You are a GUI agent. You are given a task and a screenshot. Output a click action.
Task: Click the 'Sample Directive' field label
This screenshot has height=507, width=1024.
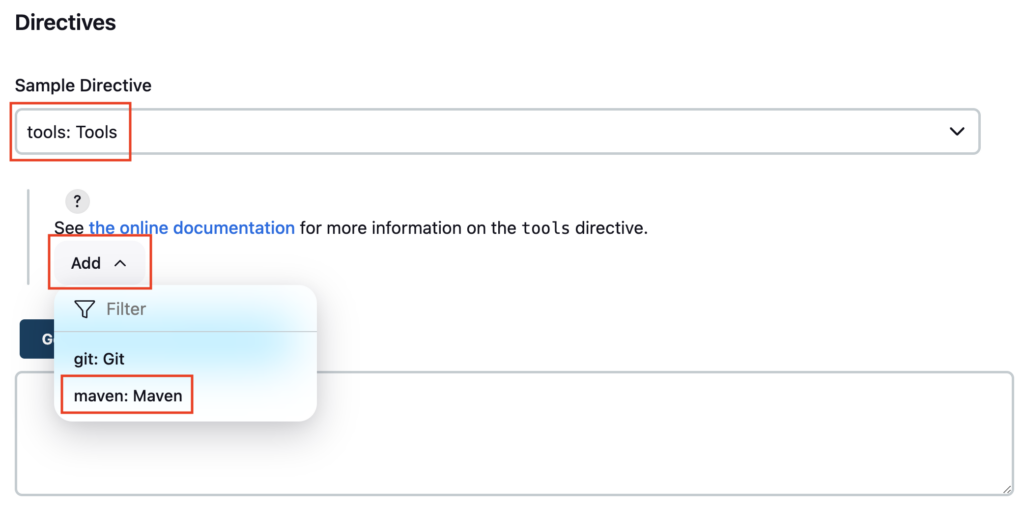click(83, 86)
